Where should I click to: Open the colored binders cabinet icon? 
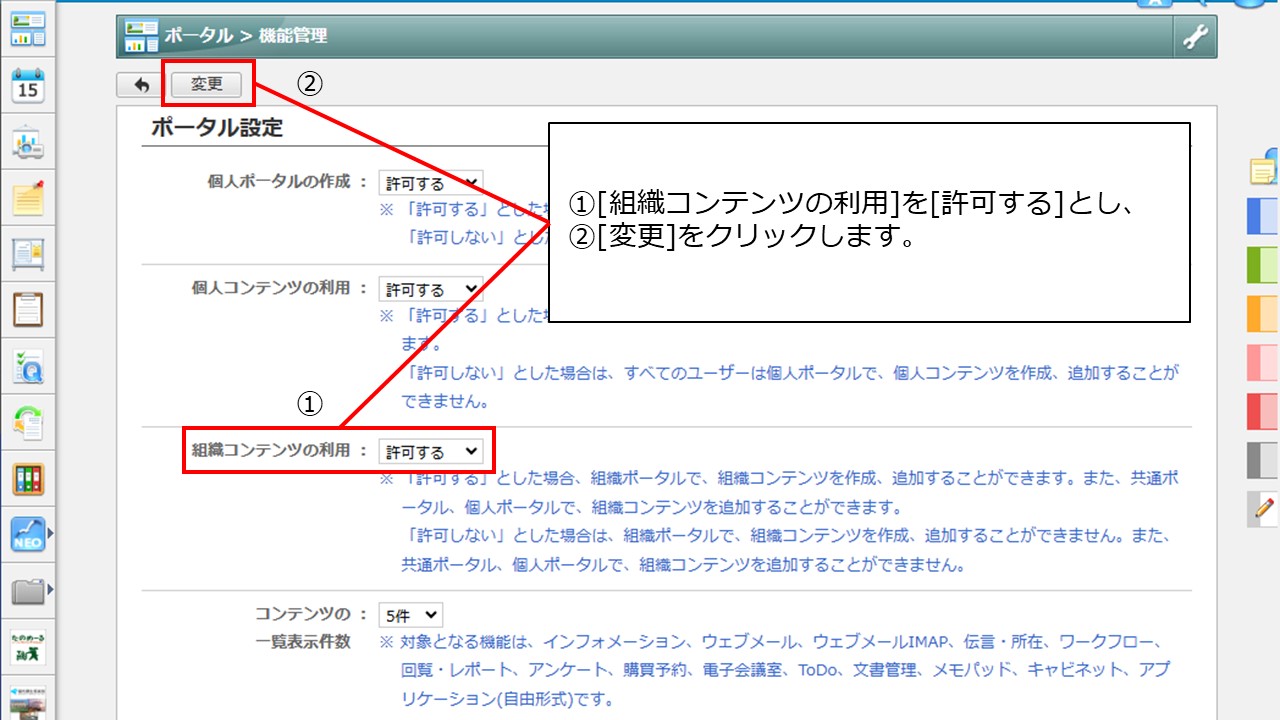(28, 480)
